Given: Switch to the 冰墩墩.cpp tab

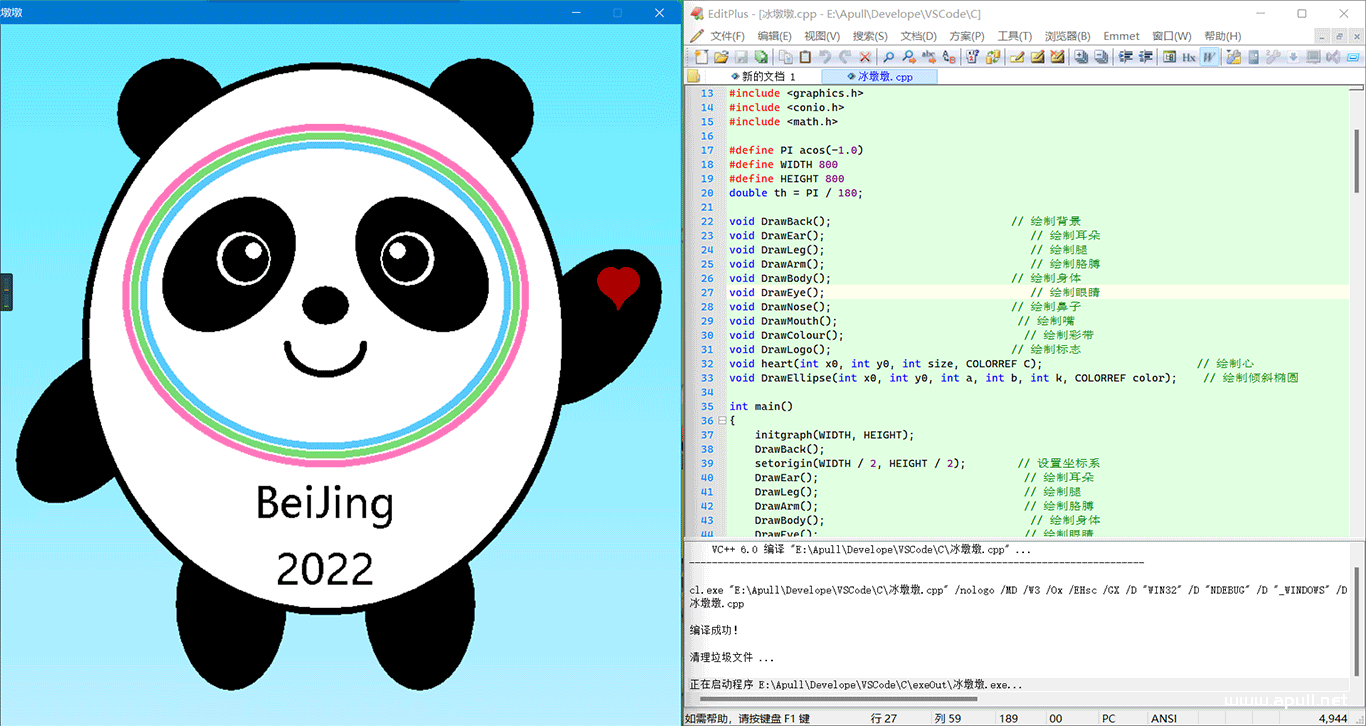Looking at the screenshot, I should coord(880,76).
